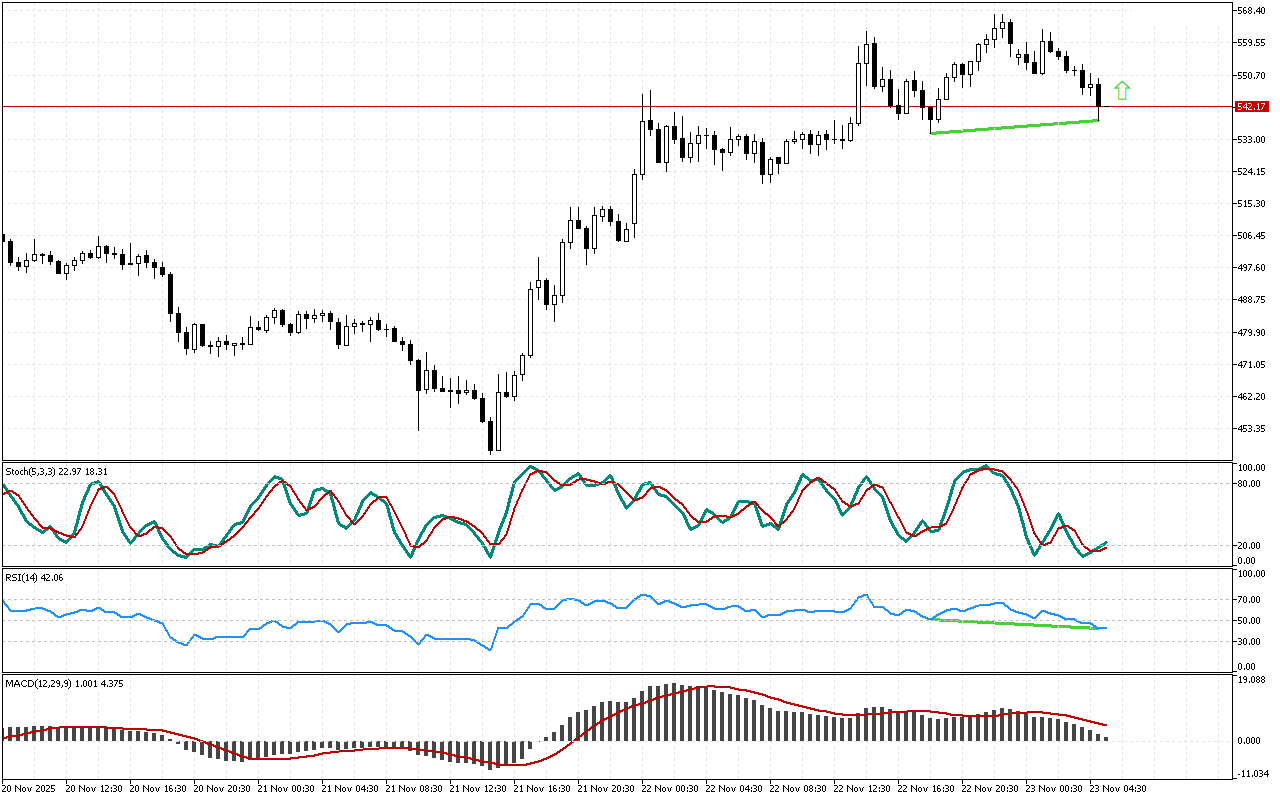Click the MACD 0.000 scale label
The image size is (1280, 800).
[1249, 740]
